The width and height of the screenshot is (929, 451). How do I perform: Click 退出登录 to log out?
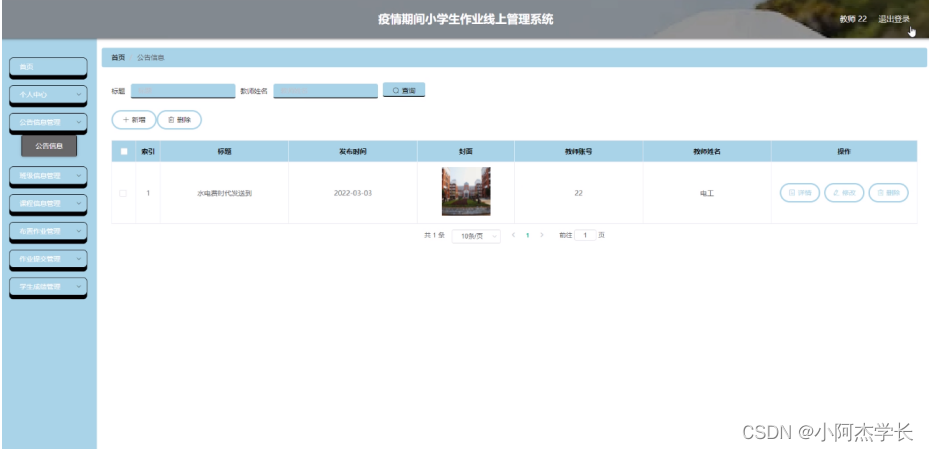coord(893,19)
